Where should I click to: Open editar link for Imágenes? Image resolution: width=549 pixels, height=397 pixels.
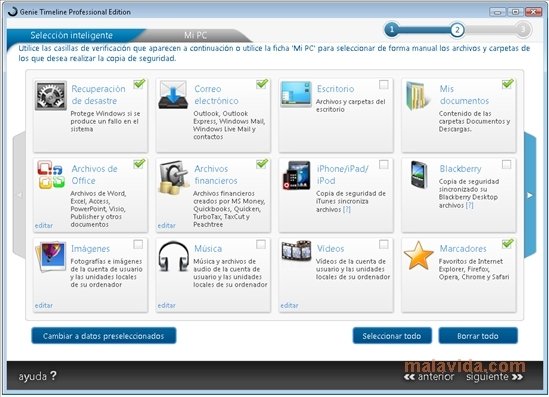44,305
